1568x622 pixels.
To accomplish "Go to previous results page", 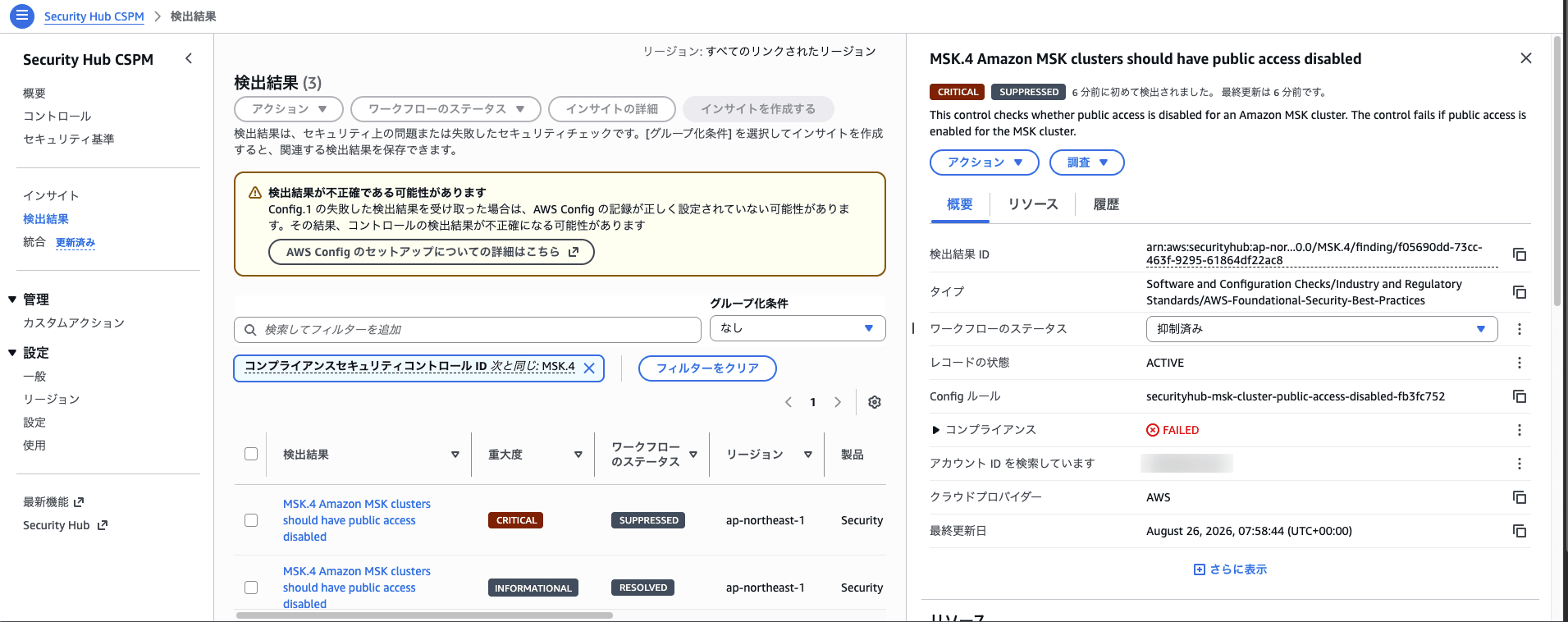I will (x=789, y=402).
